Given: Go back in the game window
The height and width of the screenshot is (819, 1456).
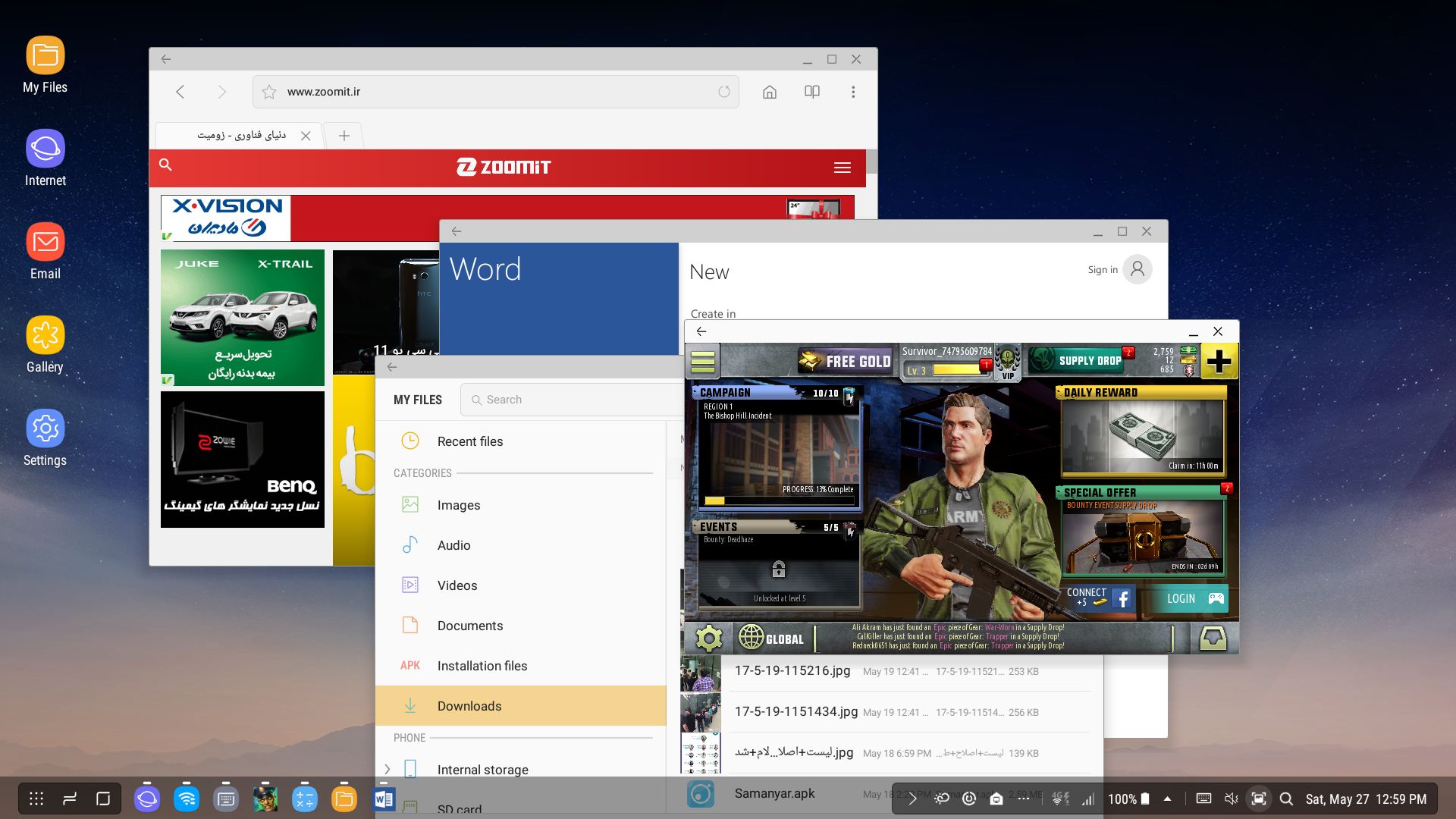Looking at the screenshot, I should pyautogui.click(x=701, y=331).
